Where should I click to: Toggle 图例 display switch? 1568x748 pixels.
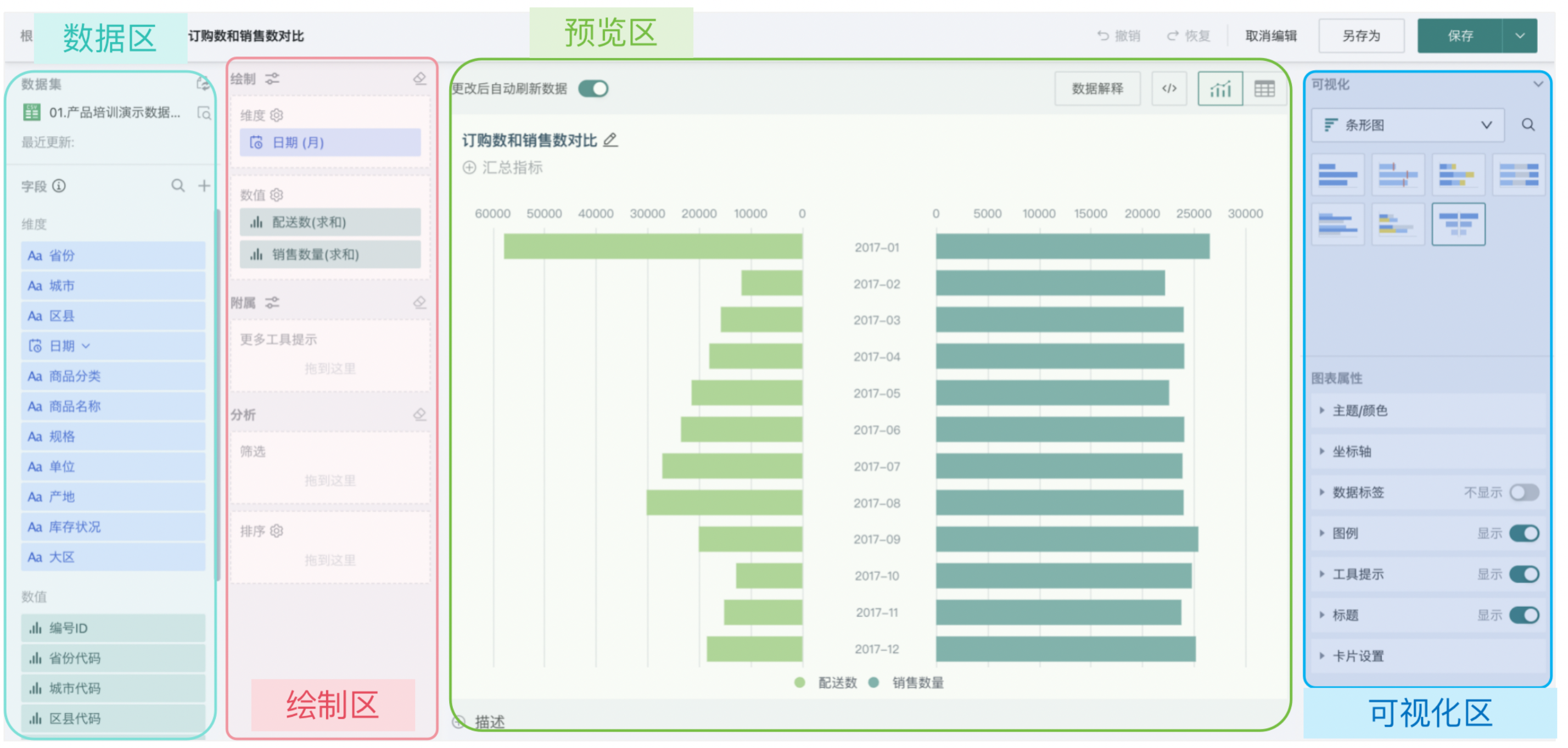[1525, 534]
